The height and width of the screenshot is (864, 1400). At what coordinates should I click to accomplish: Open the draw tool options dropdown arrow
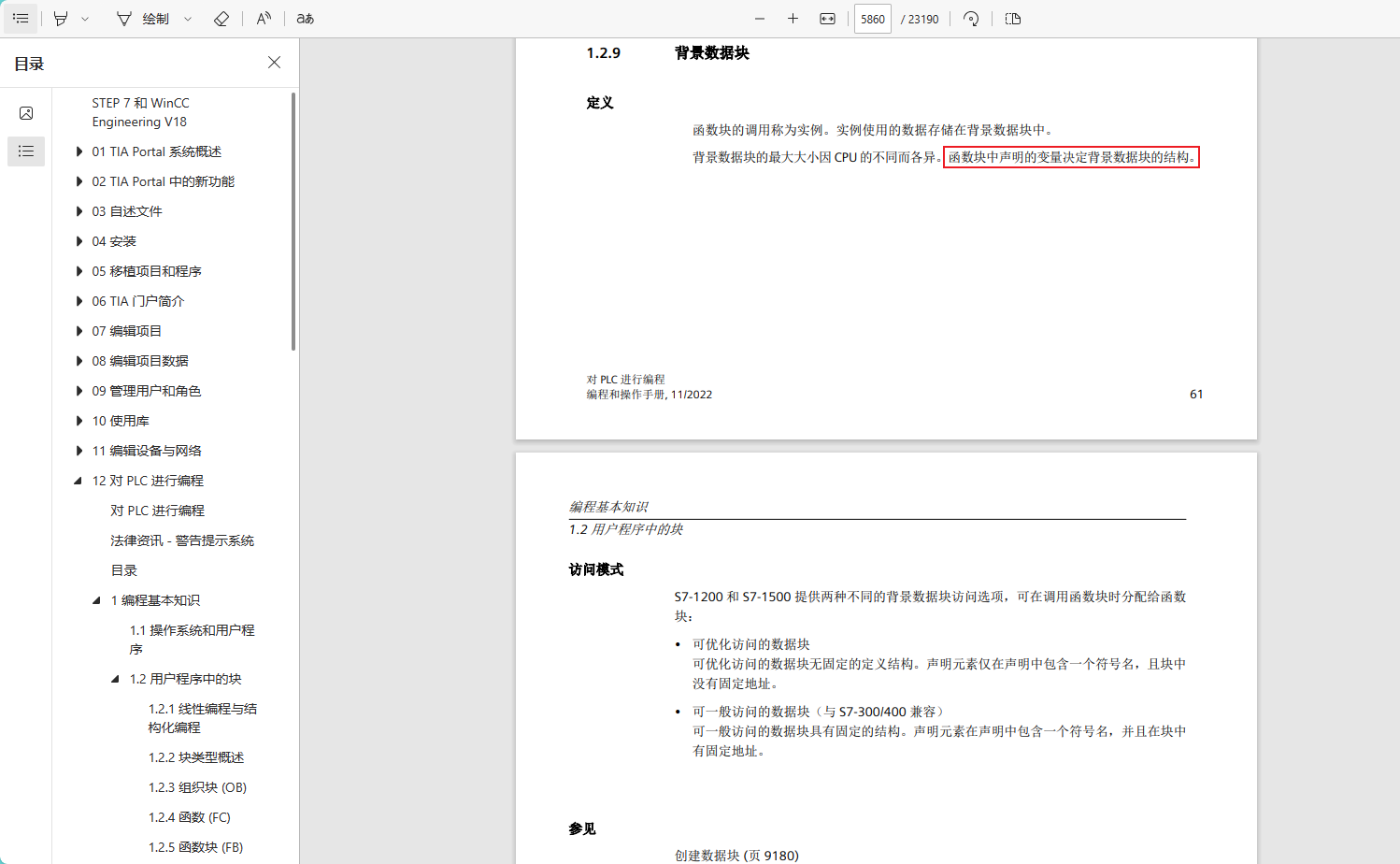188,19
